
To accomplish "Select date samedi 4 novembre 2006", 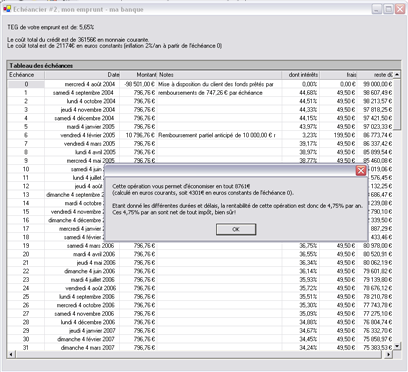I will (84, 314).
